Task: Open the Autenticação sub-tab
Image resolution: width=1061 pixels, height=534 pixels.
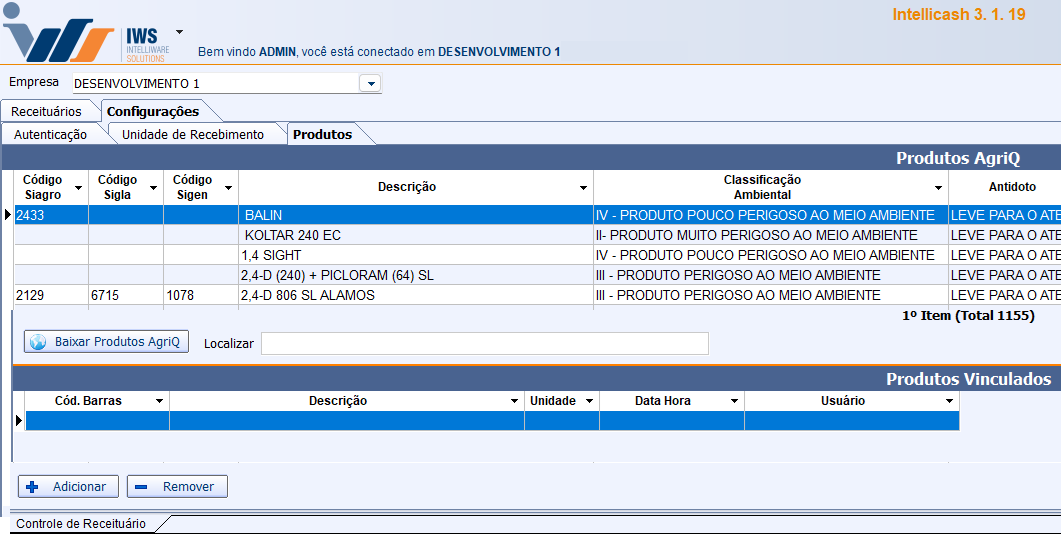Action: point(50,134)
